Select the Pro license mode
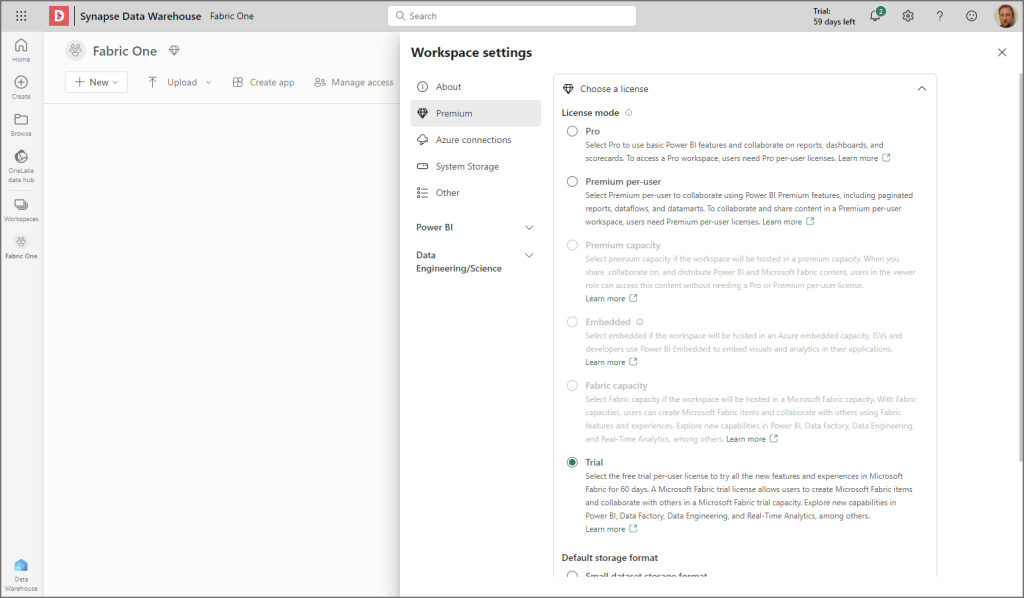This screenshot has width=1024, height=598. click(x=572, y=131)
